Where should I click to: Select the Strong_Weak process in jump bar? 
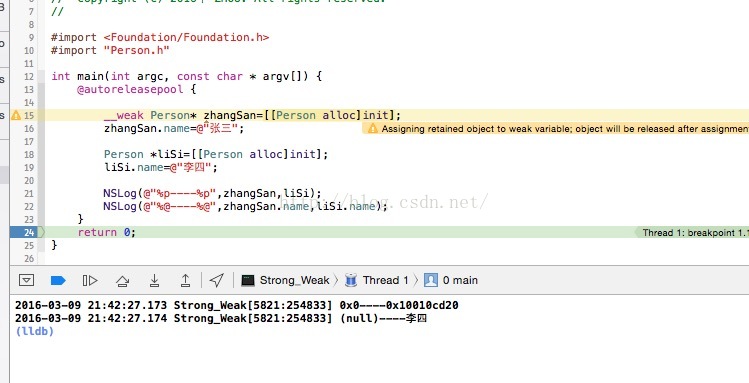coord(285,280)
